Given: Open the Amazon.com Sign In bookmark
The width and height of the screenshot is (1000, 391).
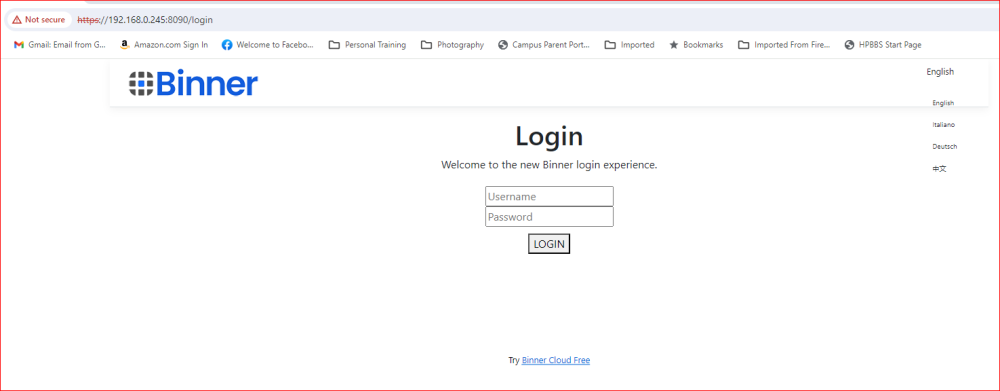Looking at the screenshot, I should 164,45.
